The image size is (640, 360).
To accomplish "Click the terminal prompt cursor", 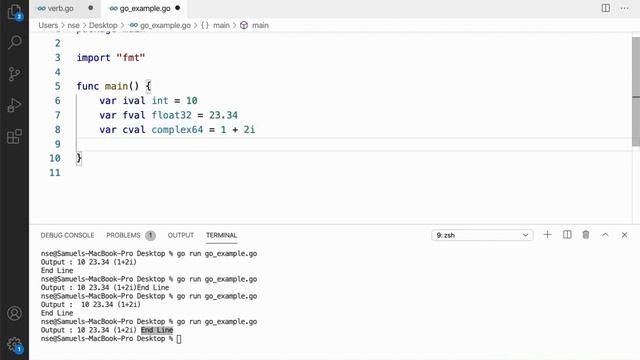I will [x=179, y=339].
